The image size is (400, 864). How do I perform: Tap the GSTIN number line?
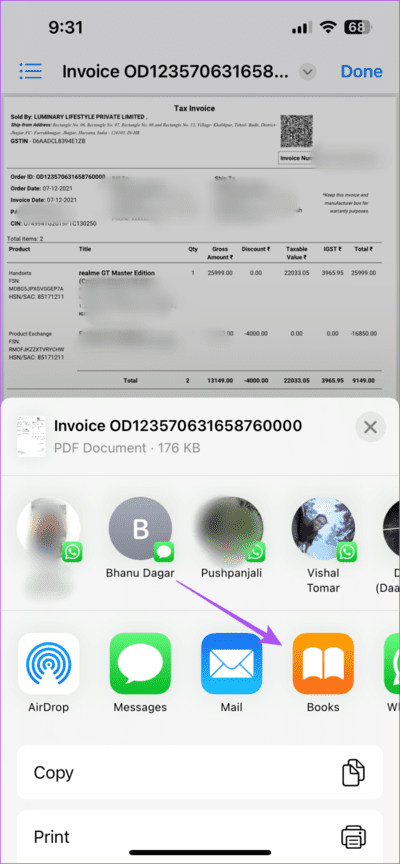(x=48, y=141)
